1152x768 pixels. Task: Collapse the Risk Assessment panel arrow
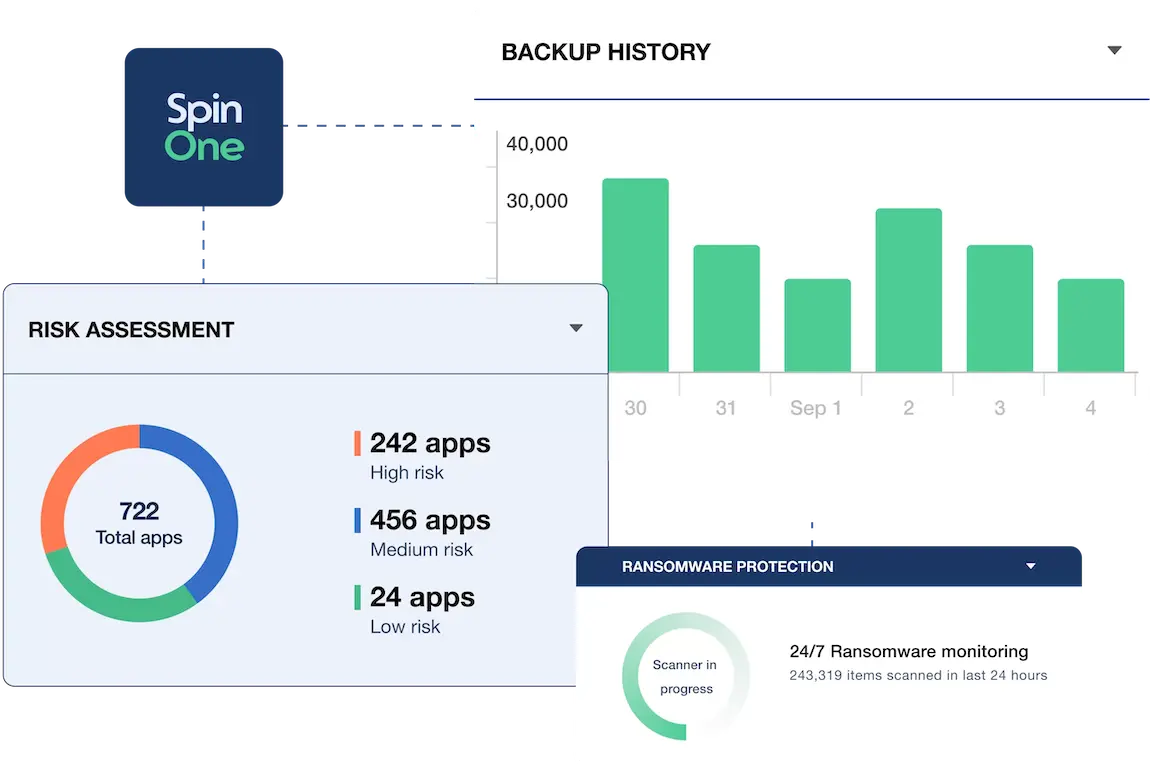coord(576,328)
